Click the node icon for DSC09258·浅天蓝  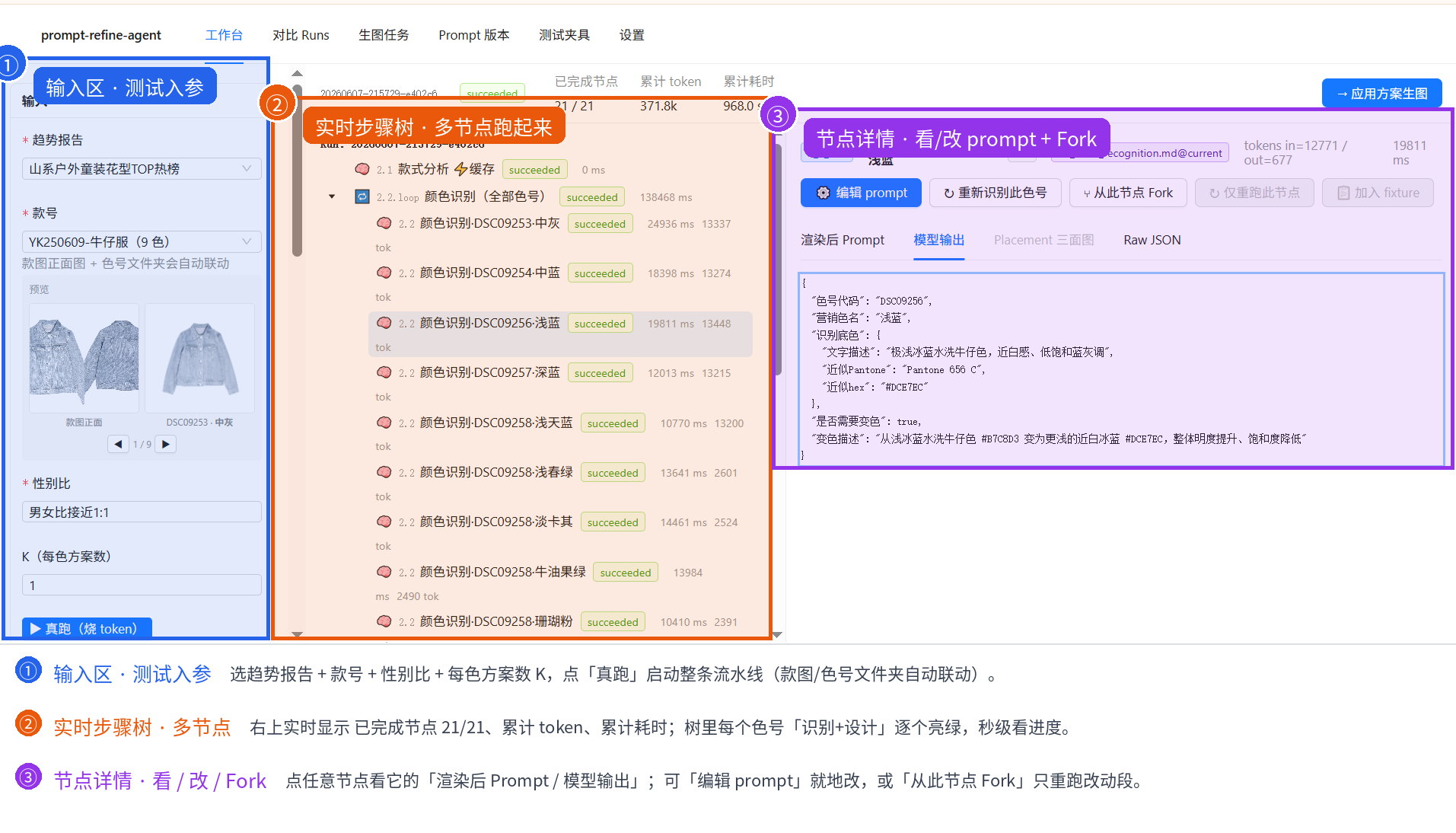[384, 423]
